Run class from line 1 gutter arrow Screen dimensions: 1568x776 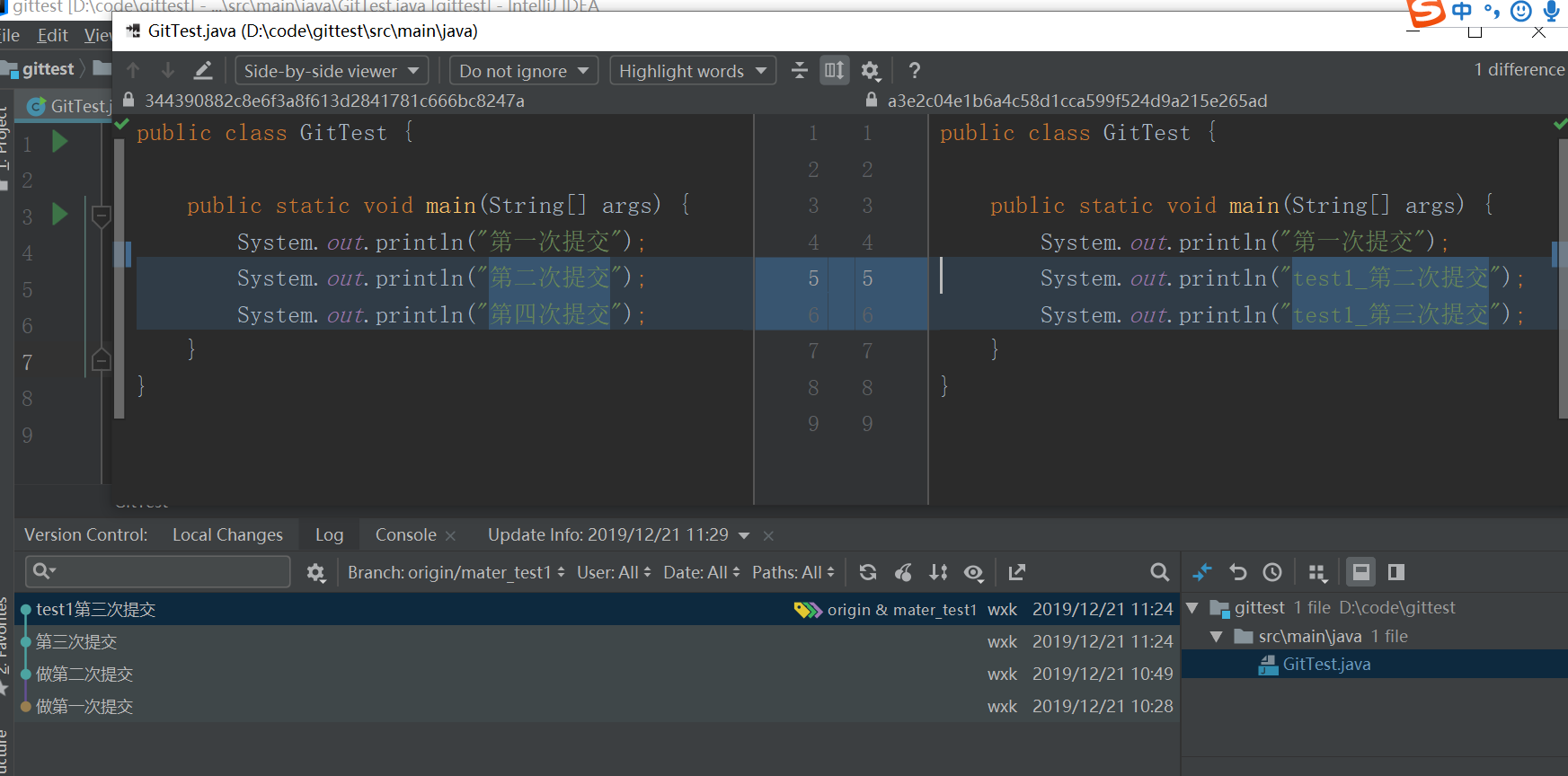point(60,142)
